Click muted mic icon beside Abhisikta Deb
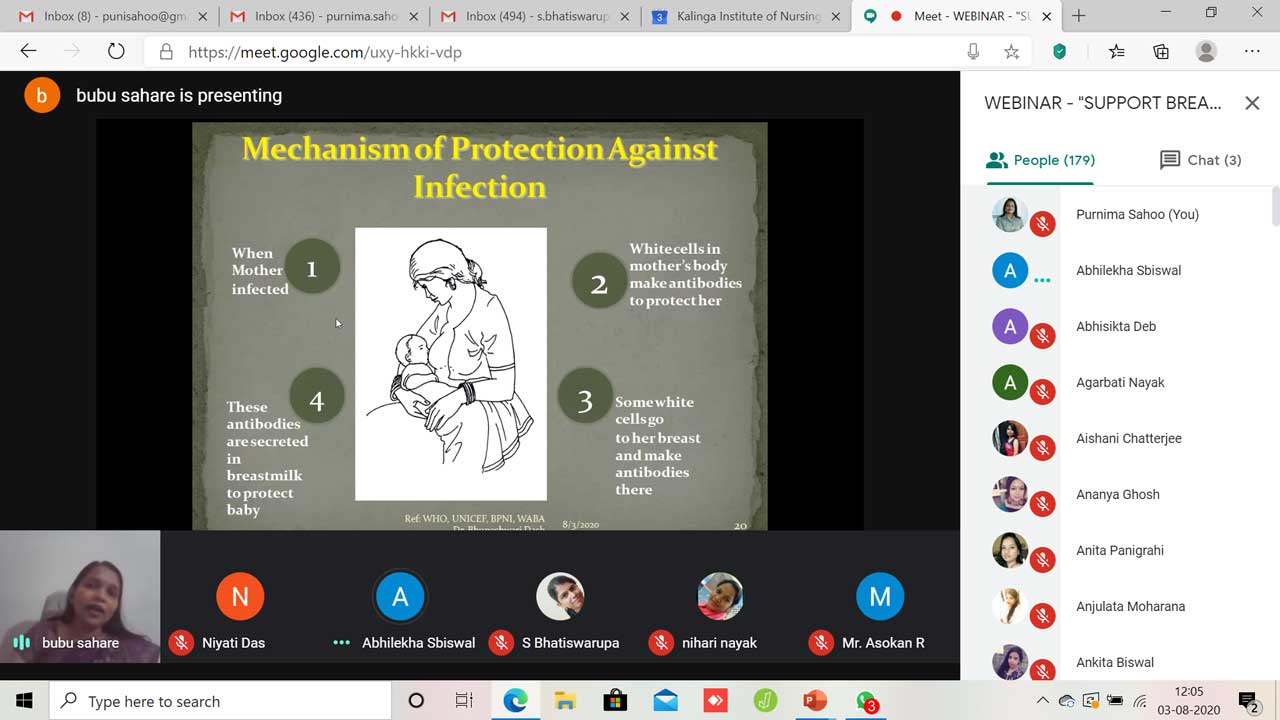 [x=1042, y=336]
